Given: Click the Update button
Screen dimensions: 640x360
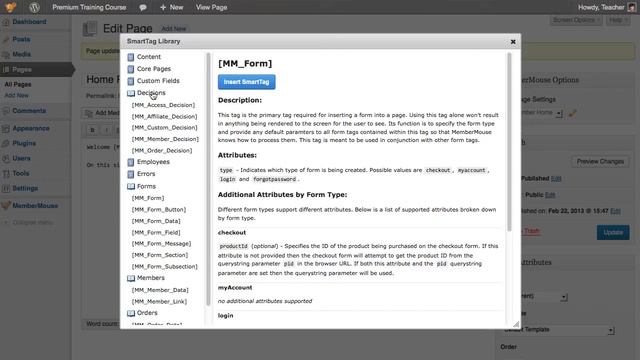Looking at the screenshot, I should pyautogui.click(x=613, y=232).
